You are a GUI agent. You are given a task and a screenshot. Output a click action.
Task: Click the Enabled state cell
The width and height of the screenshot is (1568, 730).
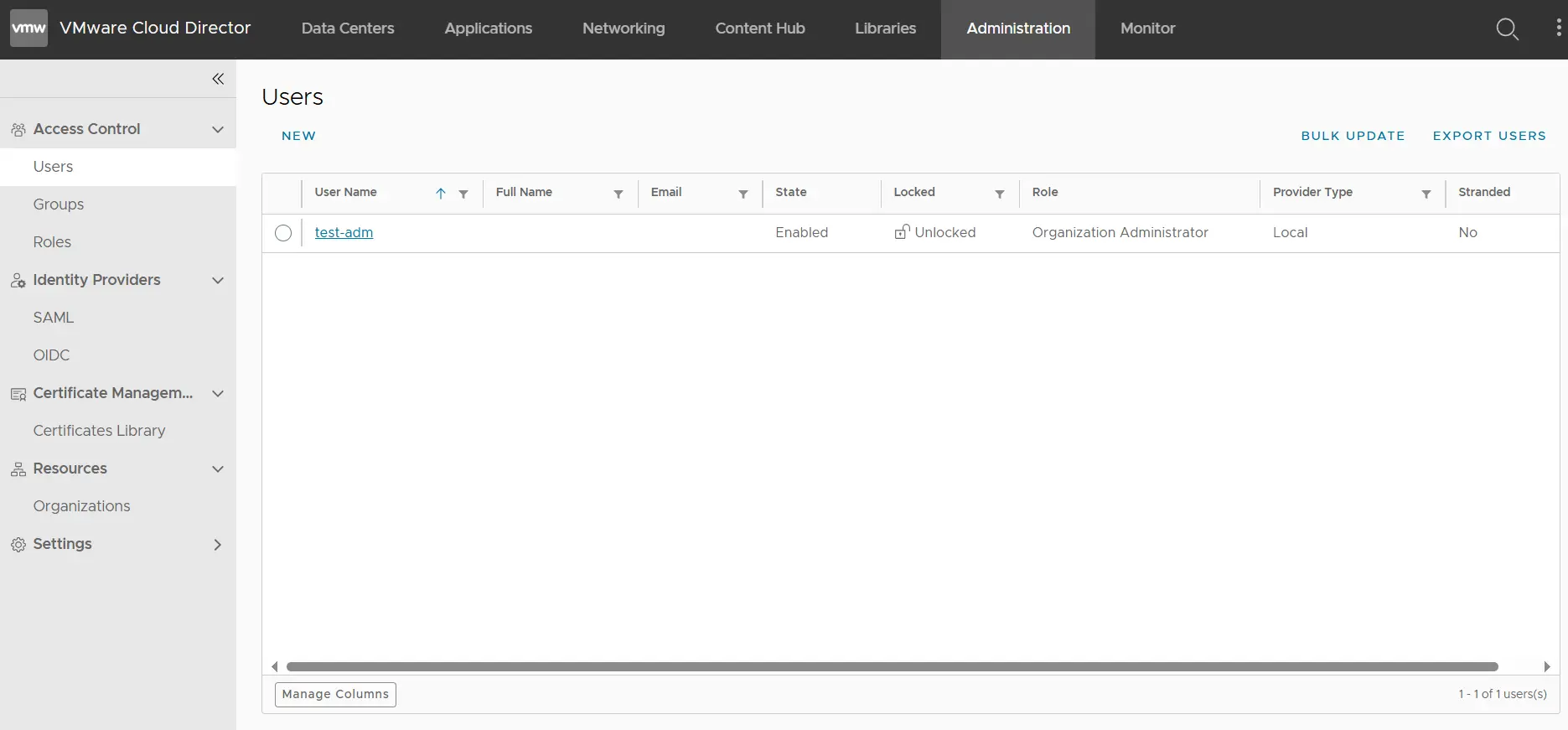802,232
